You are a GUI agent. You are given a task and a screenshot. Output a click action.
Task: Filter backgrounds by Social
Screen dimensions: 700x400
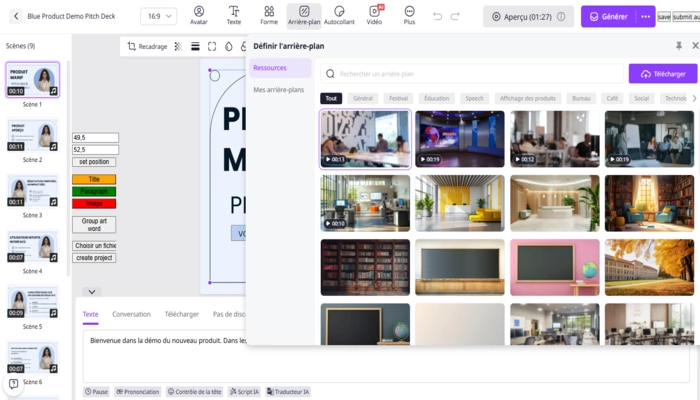(x=642, y=98)
